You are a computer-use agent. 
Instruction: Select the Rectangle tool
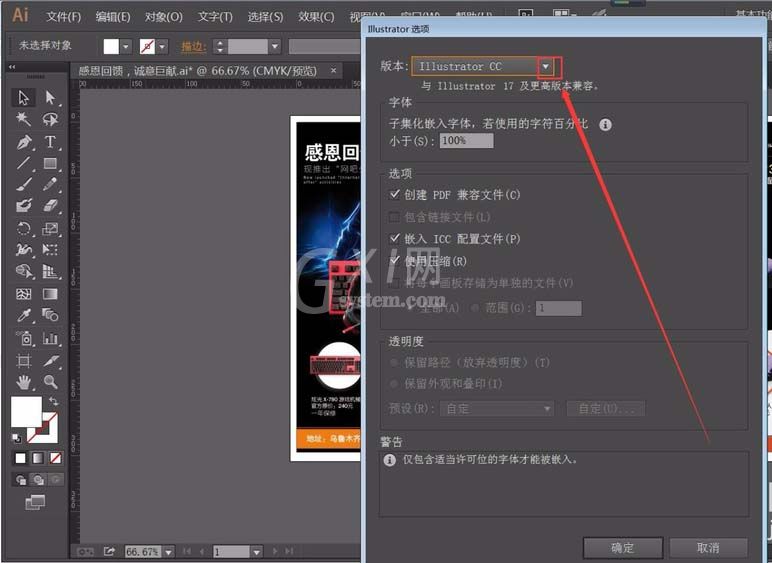click(50, 163)
